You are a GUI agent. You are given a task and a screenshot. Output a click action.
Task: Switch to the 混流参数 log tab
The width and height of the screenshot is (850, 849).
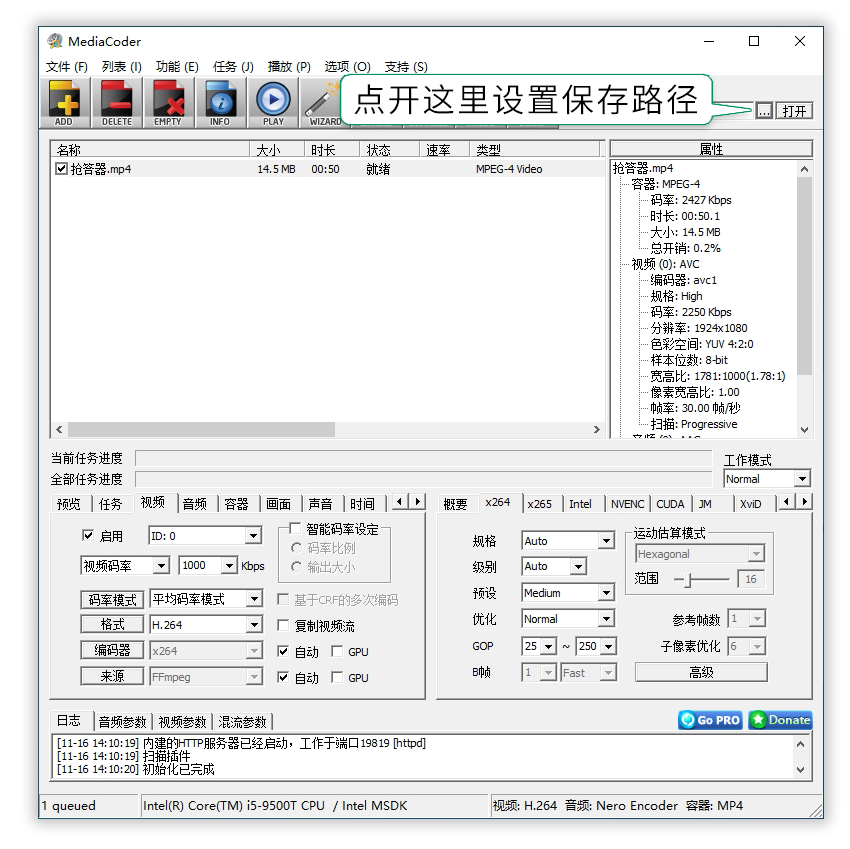pyautogui.click(x=242, y=722)
